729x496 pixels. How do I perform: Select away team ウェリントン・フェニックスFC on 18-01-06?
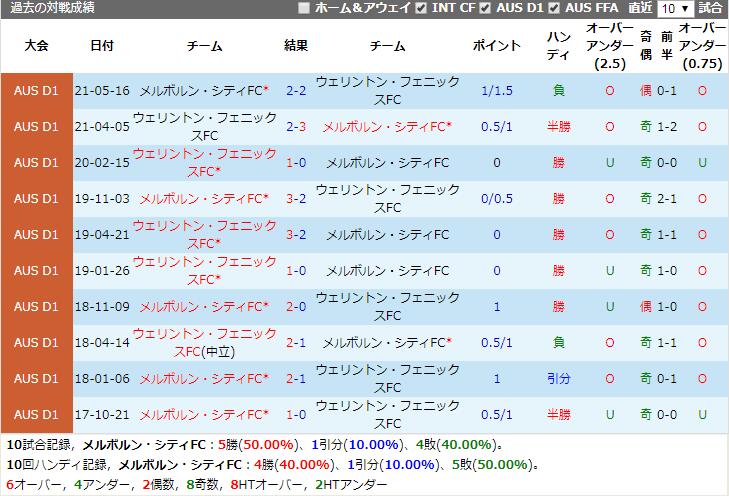click(x=387, y=379)
